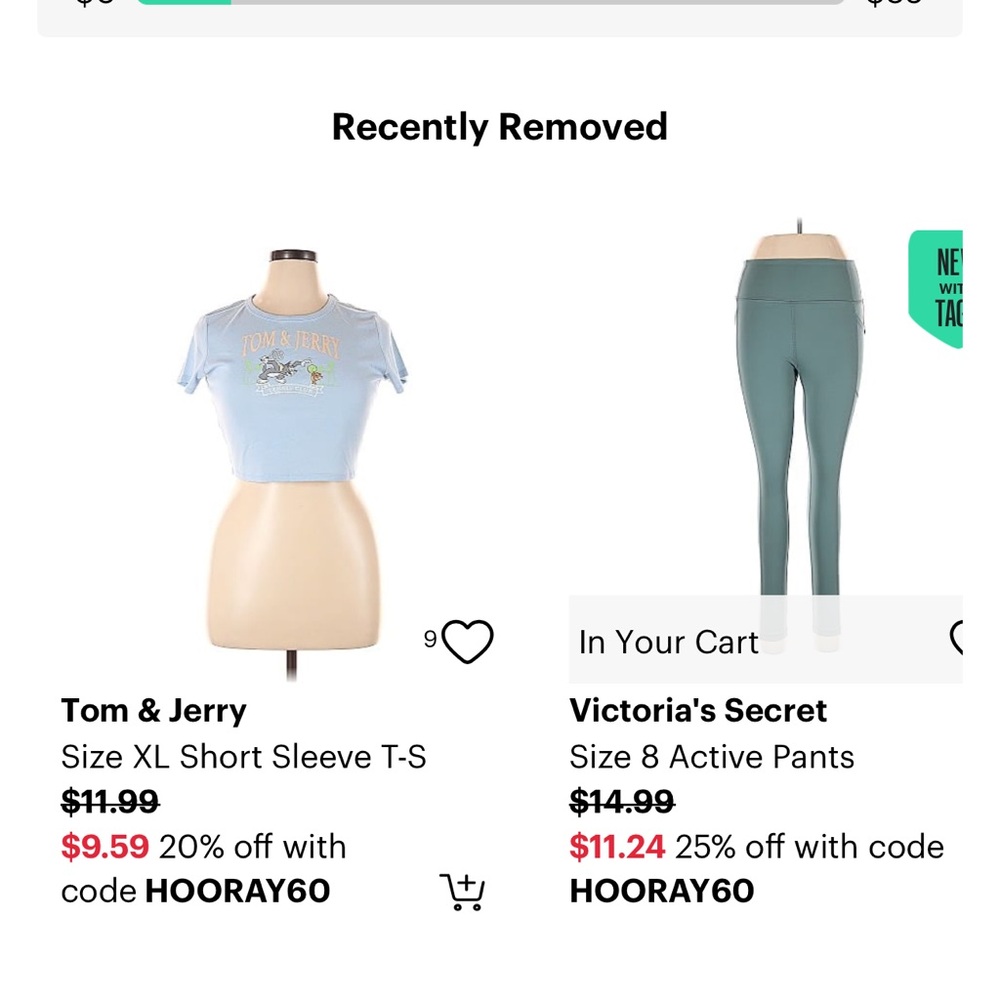Tap the heart on Victoria's Secret pants
1000x1000 pixels.
click(956, 638)
